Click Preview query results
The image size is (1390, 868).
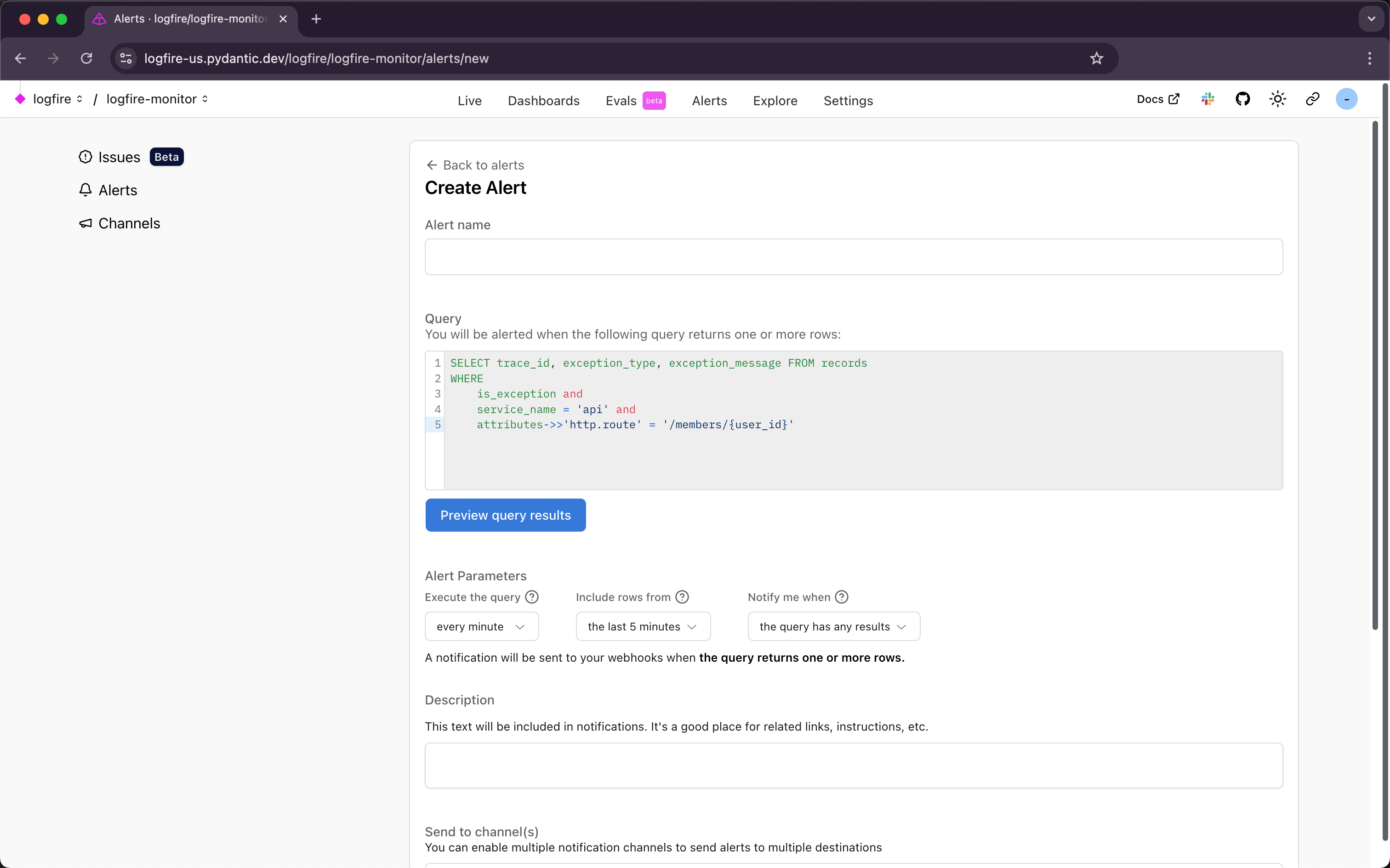point(505,515)
